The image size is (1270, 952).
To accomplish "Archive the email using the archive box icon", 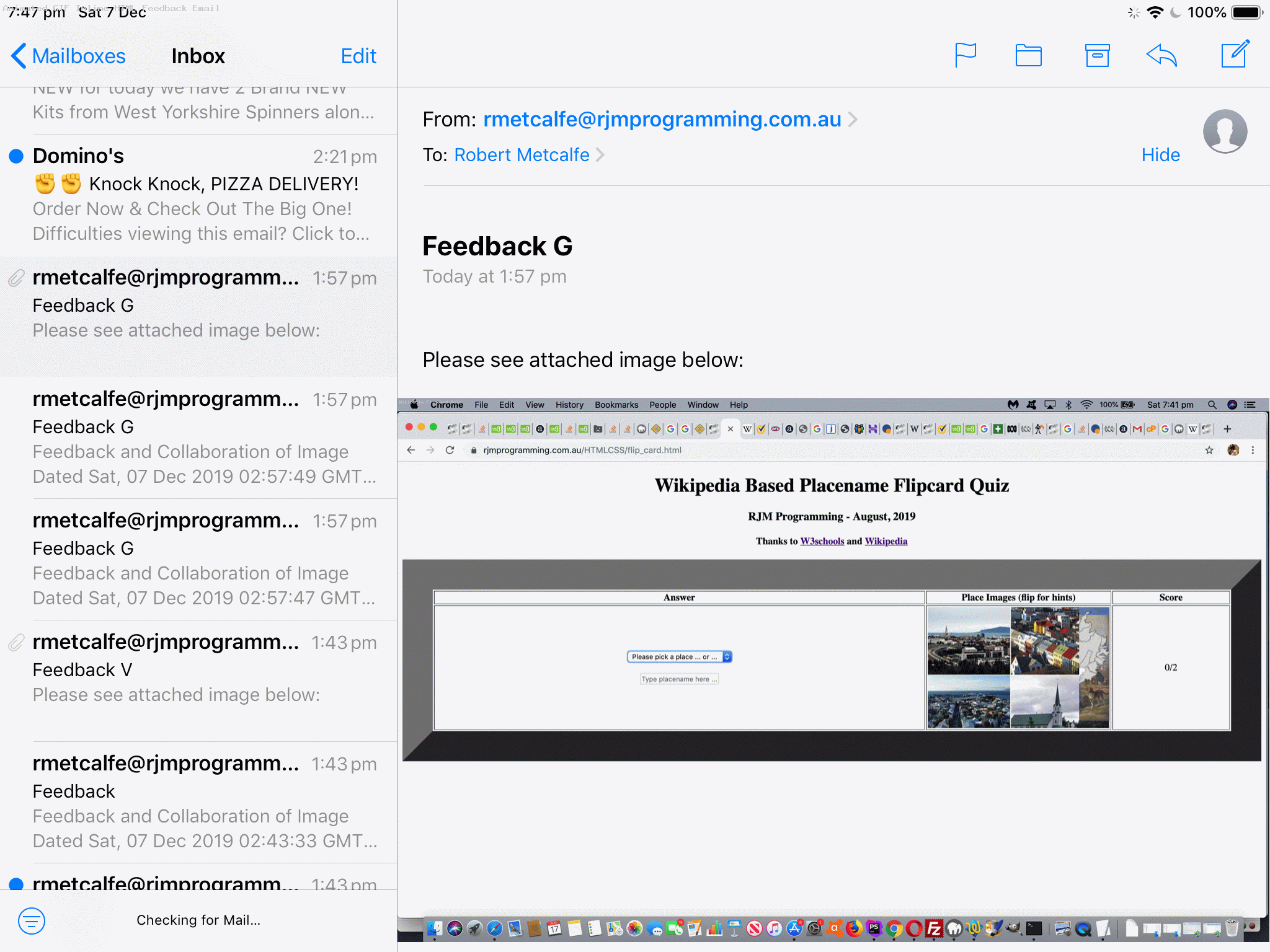I will pos(1096,55).
